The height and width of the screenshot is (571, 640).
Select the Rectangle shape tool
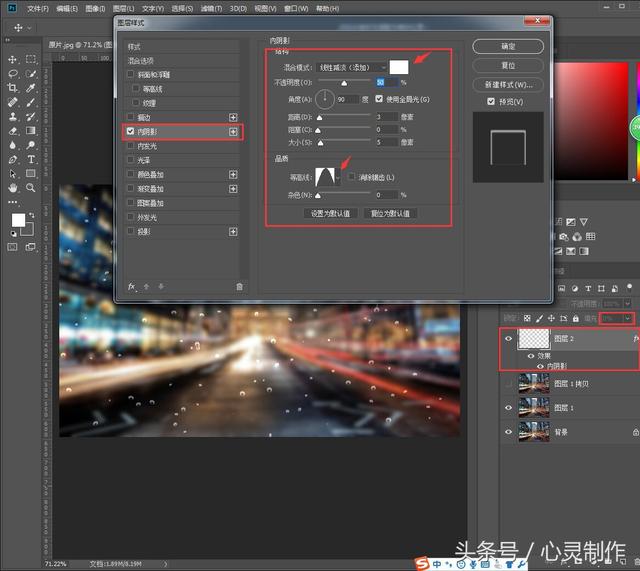point(31,174)
